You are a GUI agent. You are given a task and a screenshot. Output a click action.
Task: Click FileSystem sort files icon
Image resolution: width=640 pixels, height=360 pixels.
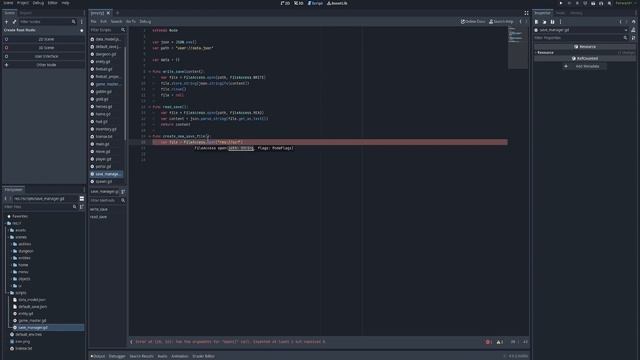click(82, 207)
